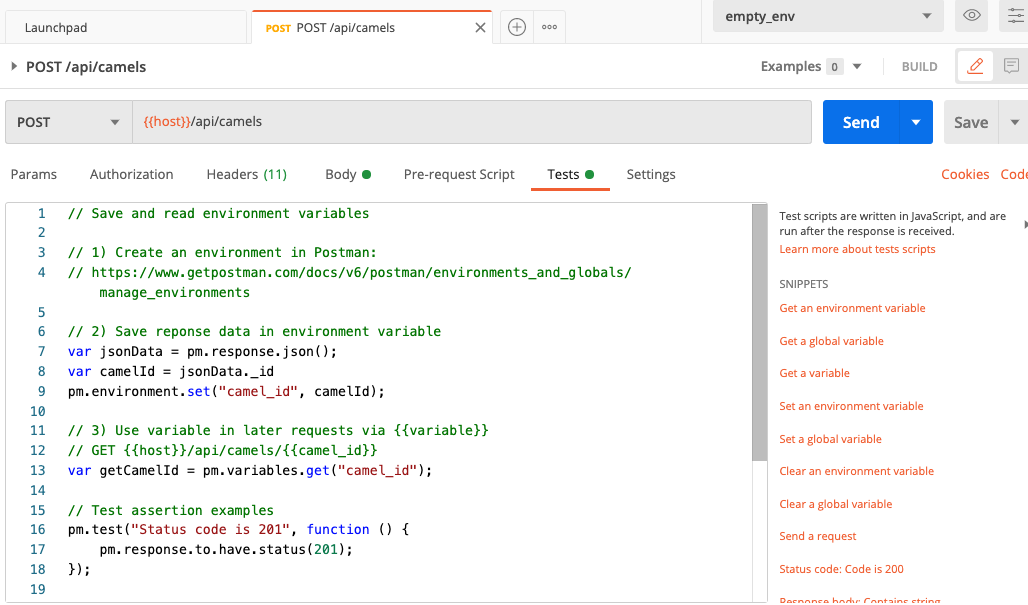This screenshot has width=1028, height=605.
Task: Place cursor on code line 9 pm.environment.set
Action: (226, 391)
